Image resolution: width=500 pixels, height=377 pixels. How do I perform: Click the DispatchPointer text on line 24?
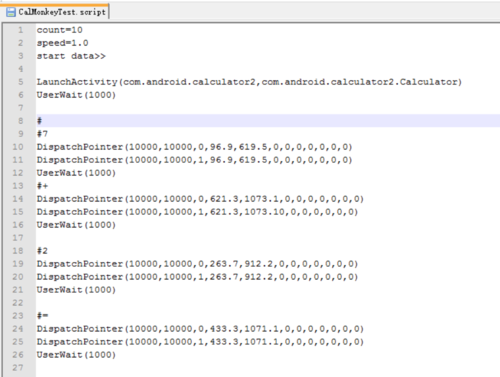click(x=200, y=329)
